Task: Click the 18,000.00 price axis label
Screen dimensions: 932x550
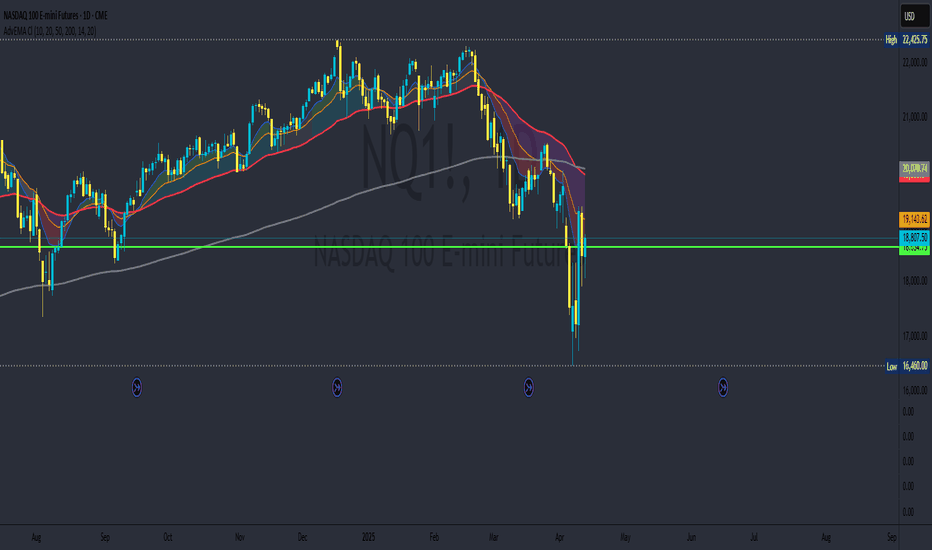Action: pyautogui.click(x=914, y=281)
